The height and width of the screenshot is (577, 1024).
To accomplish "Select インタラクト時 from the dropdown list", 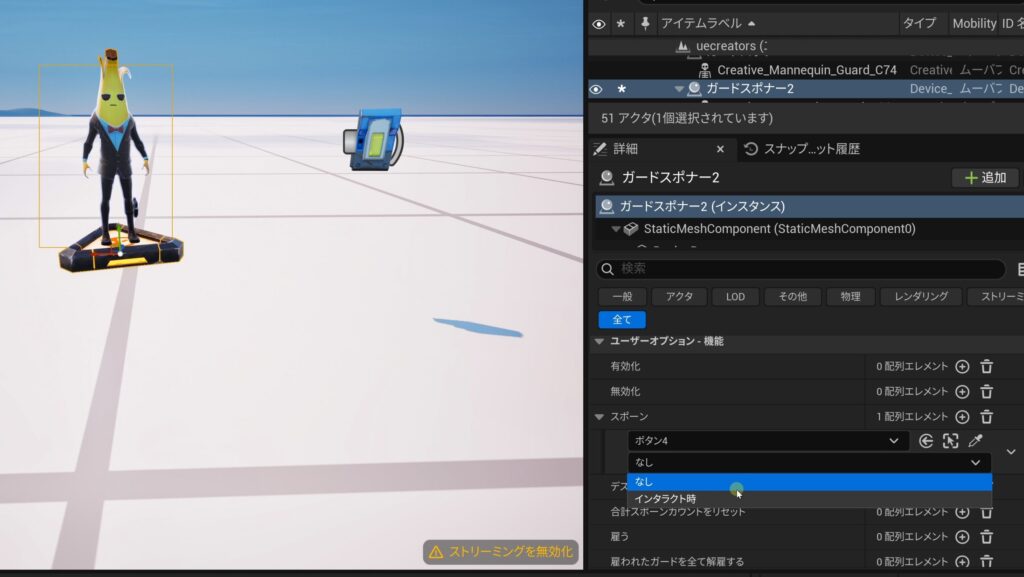I will 665,499.
